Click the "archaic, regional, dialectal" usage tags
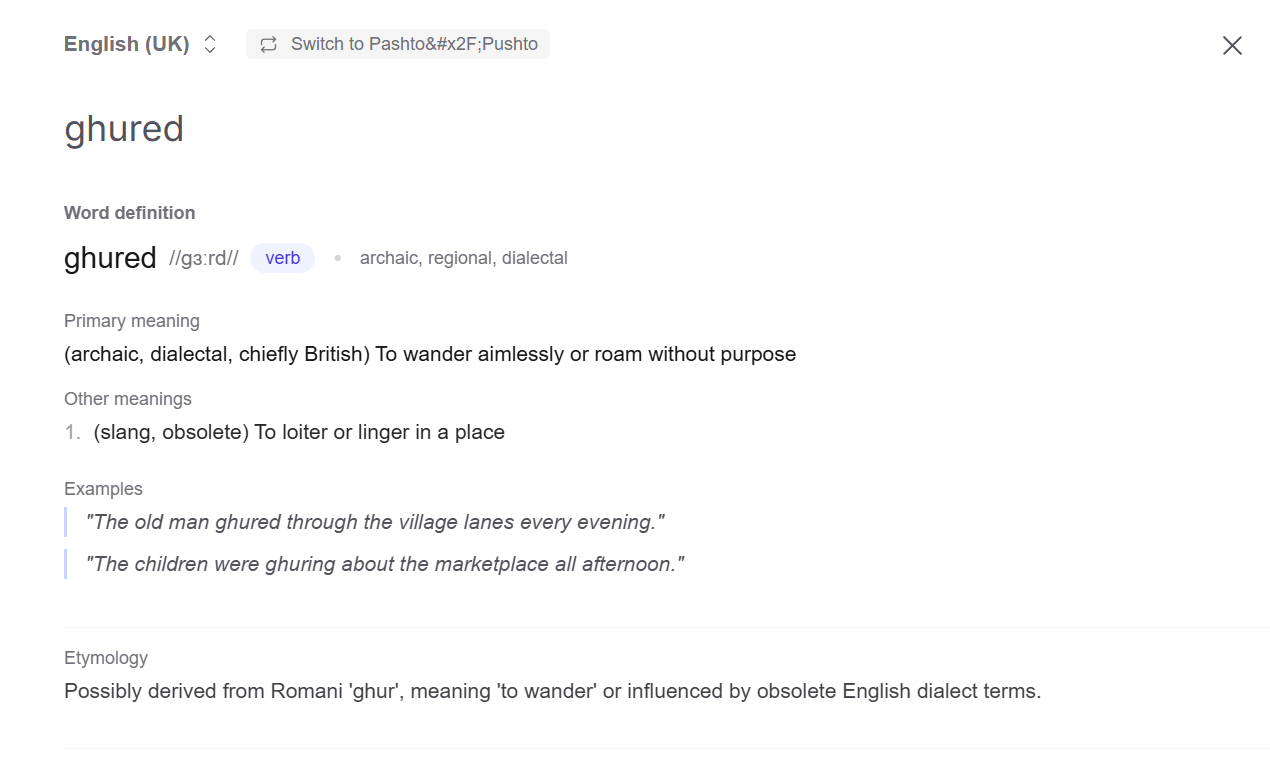Viewport: 1270px width, 764px height. pyautogui.click(x=463, y=258)
